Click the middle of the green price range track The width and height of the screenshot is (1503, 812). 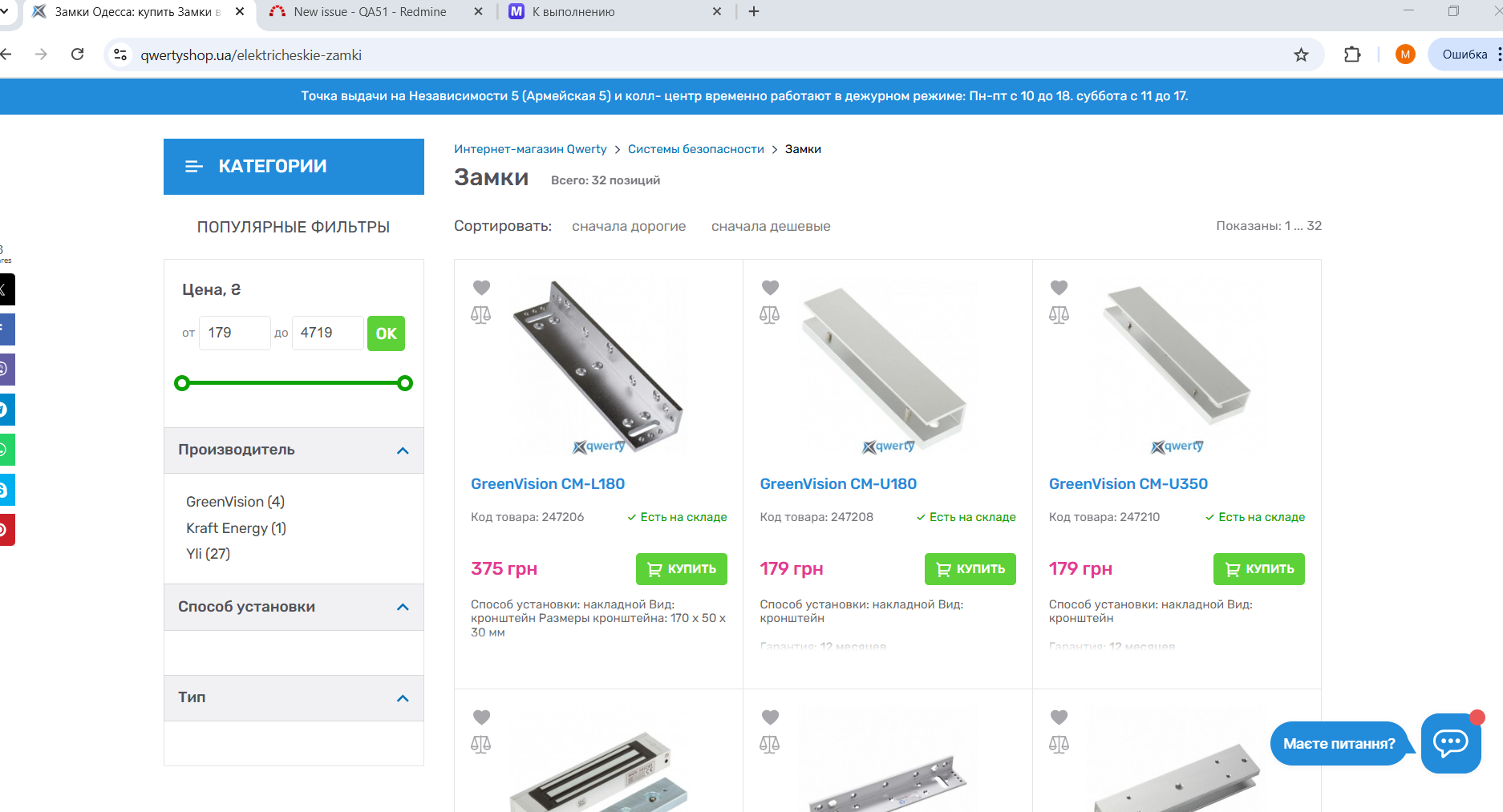294,383
